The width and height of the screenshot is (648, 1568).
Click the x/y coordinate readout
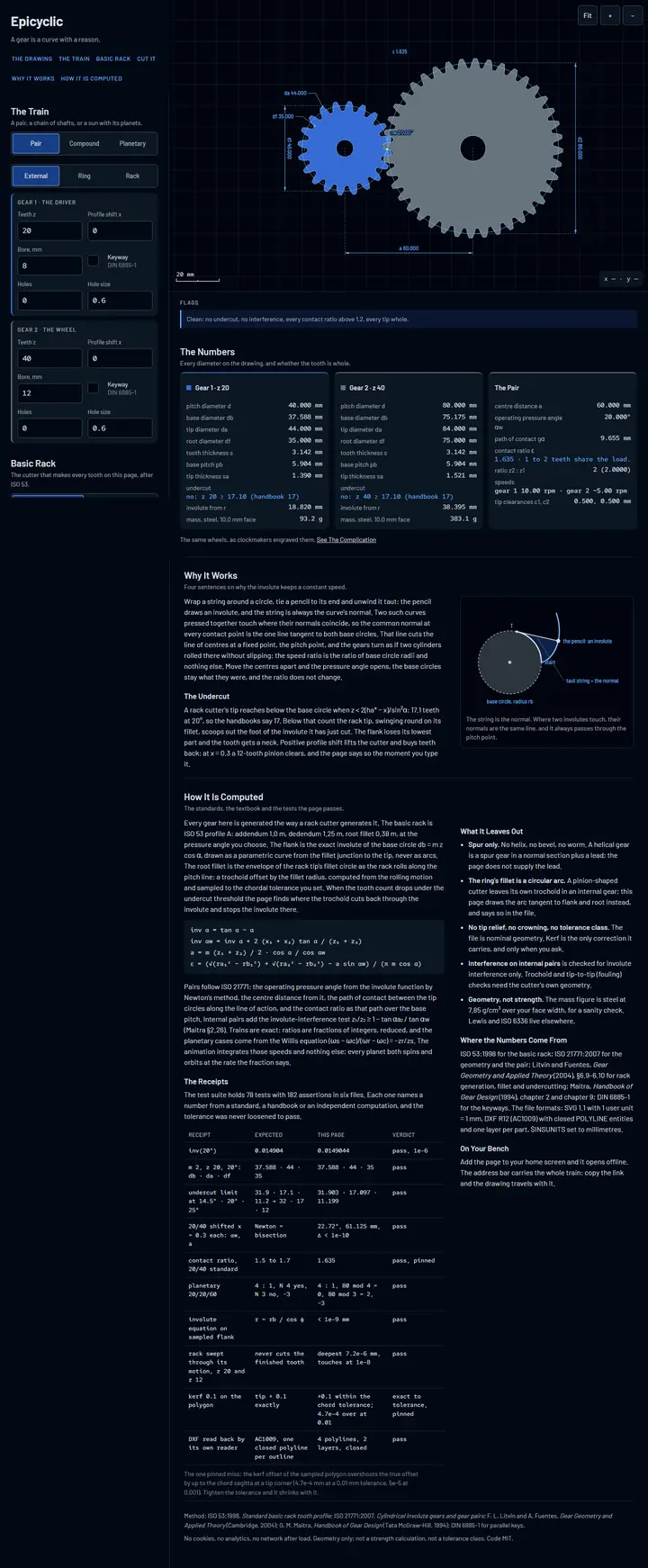[x=622, y=279]
